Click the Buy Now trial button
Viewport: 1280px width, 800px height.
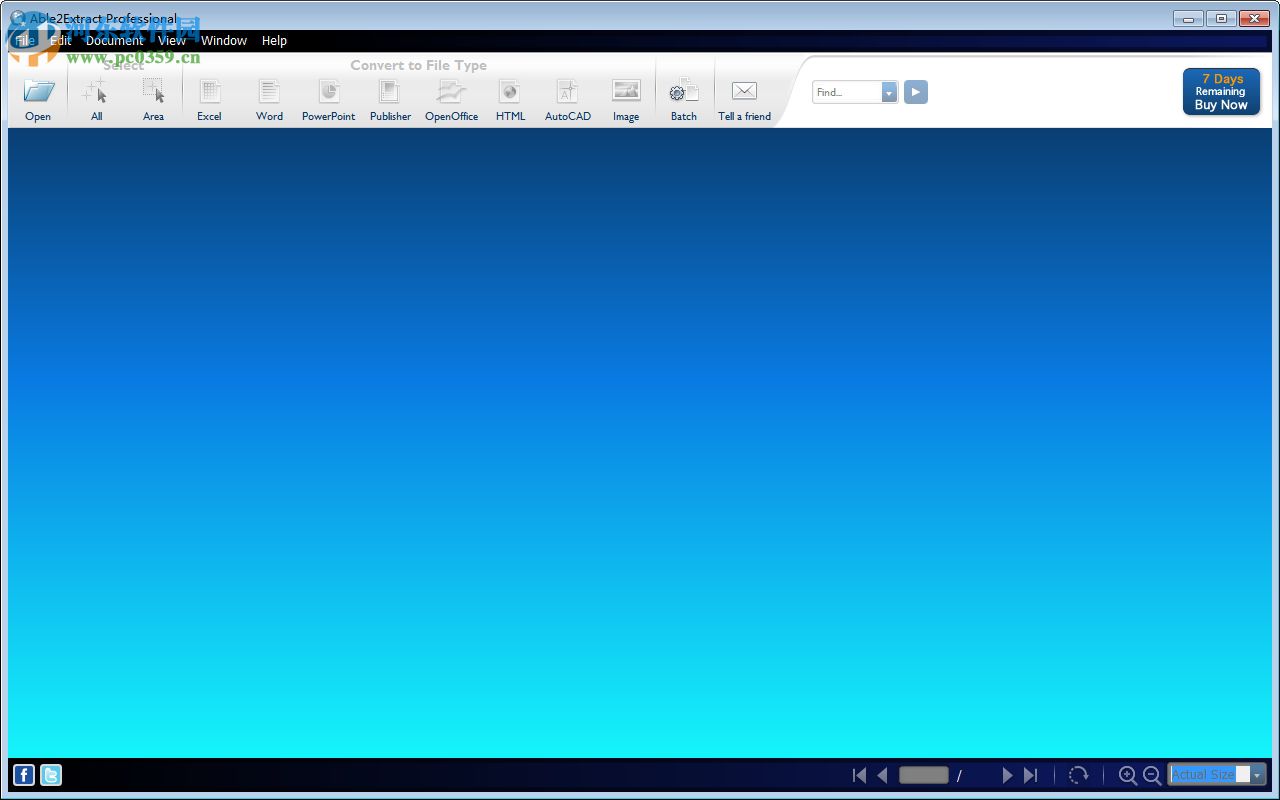click(1221, 92)
